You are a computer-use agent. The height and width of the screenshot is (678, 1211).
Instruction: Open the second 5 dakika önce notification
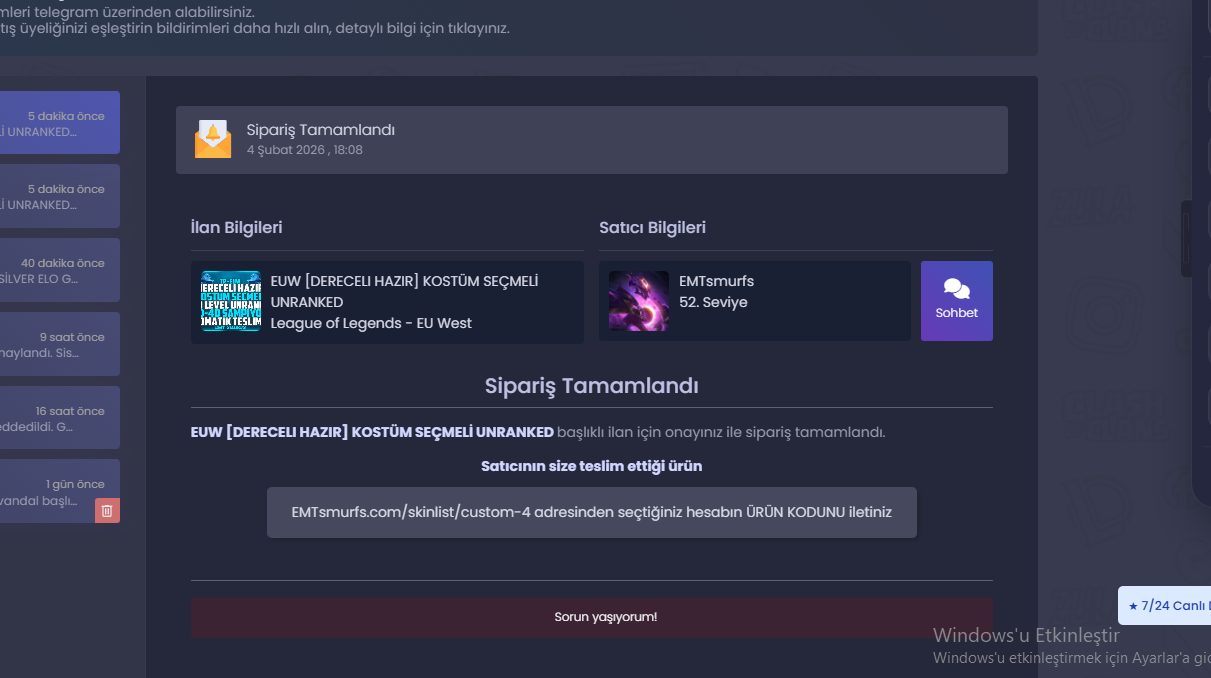click(60, 196)
